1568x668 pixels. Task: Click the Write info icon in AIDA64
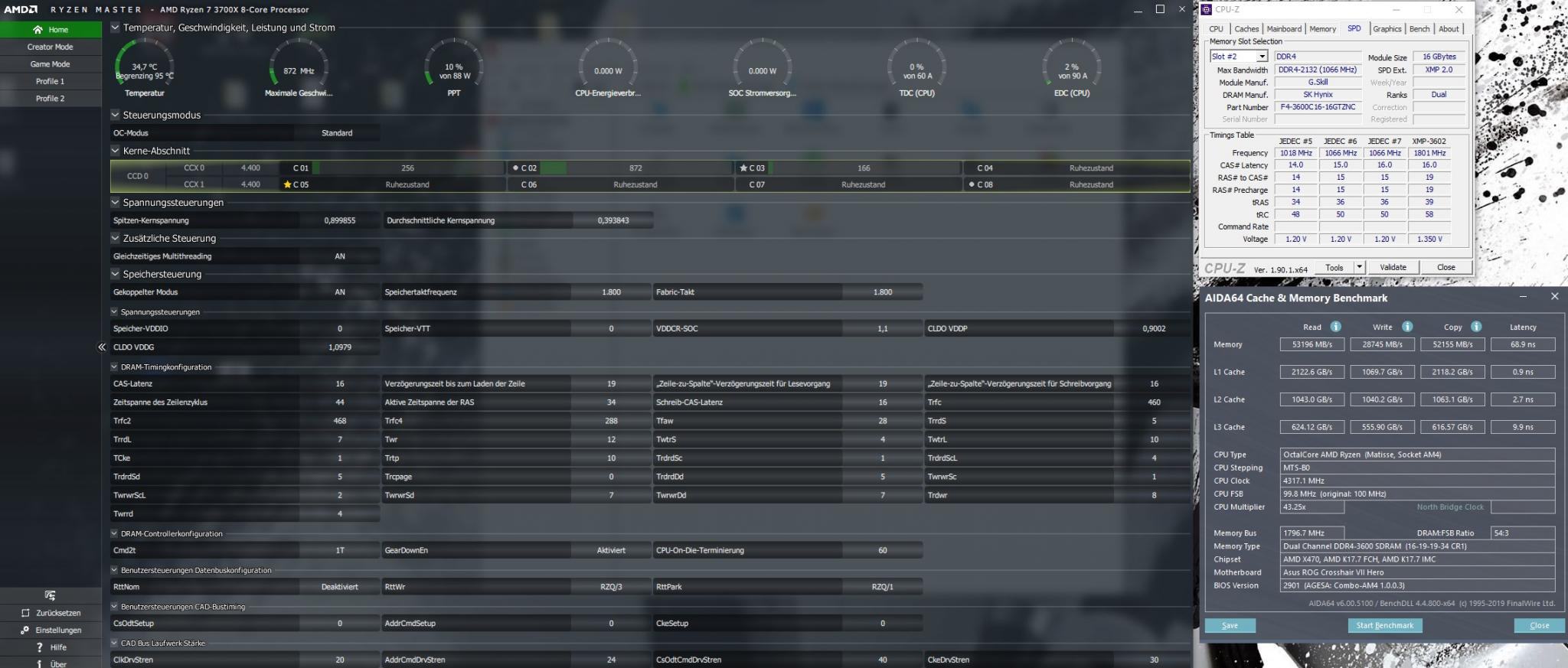[1407, 327]
